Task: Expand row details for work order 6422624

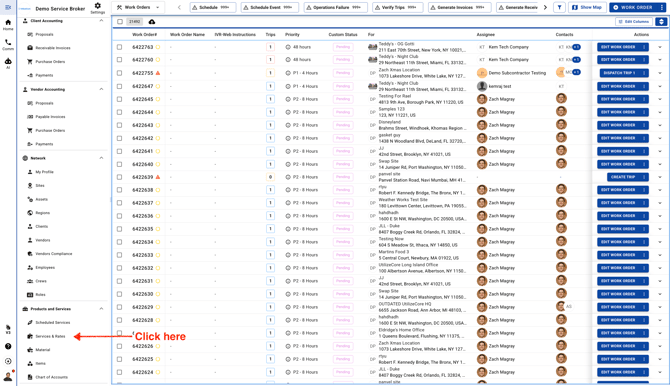Action: click(x=660, y=372)
